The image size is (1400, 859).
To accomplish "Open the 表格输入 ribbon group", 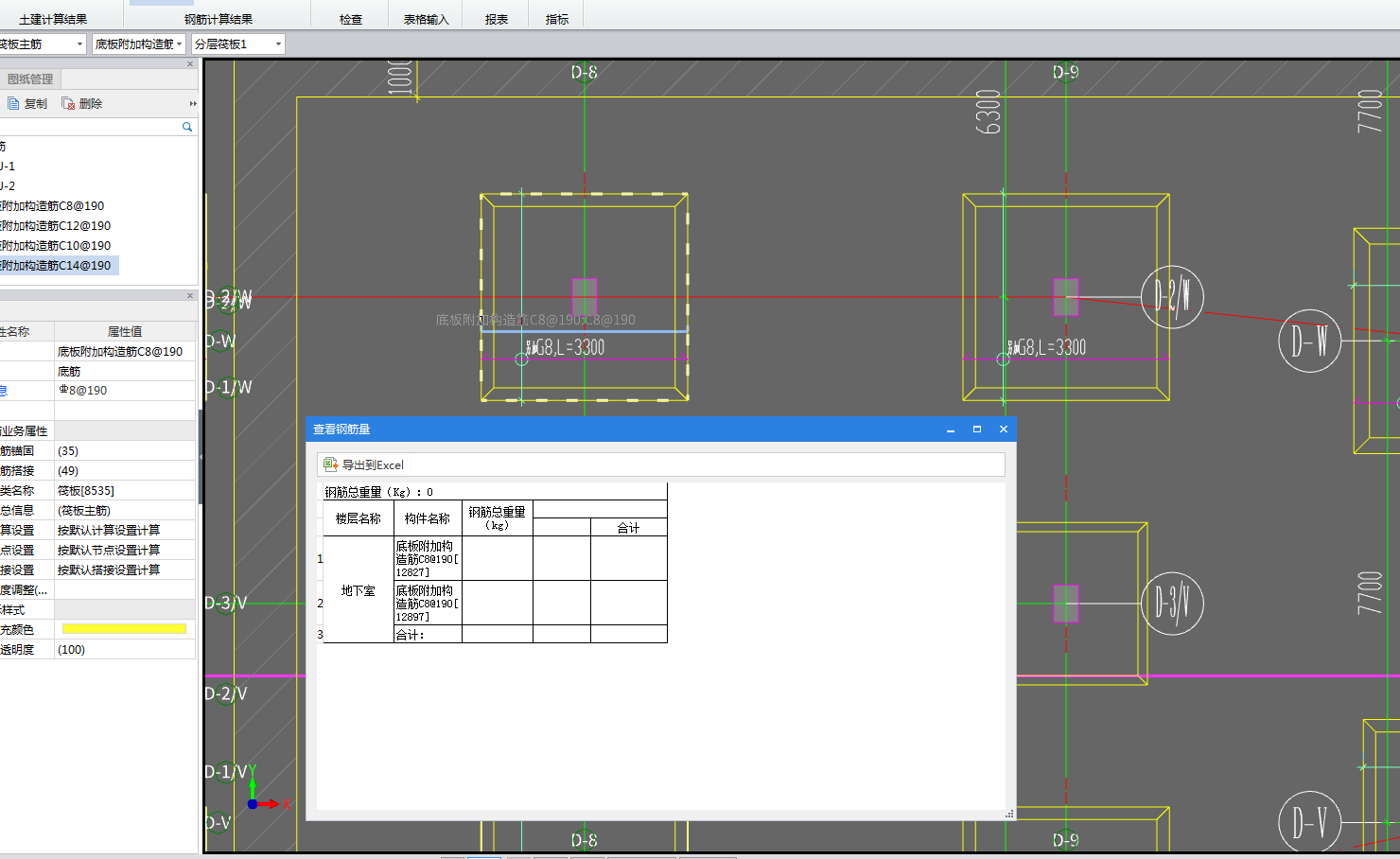I will [426, 19].
